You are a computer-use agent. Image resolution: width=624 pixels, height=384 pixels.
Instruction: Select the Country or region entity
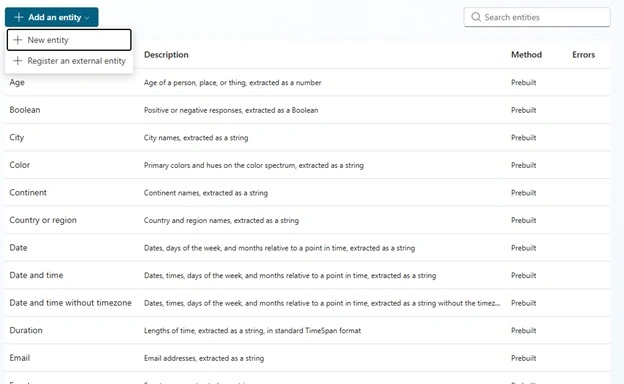coord(43,220)
